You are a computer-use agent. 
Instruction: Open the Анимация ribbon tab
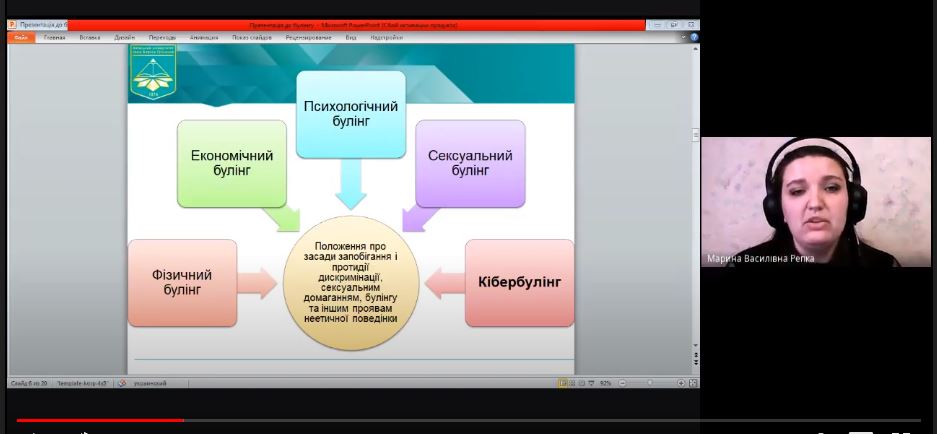click(204, 37)
